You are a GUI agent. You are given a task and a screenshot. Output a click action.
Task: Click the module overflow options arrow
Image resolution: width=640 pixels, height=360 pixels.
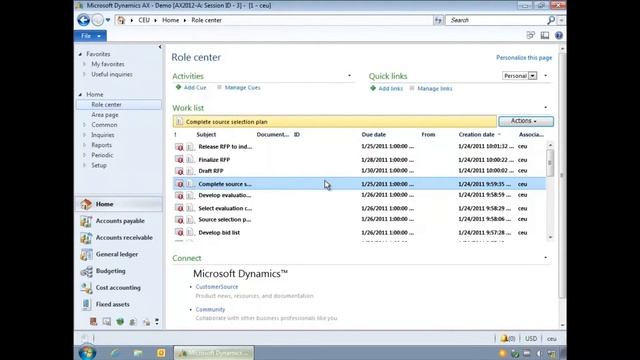coord(157,322)
